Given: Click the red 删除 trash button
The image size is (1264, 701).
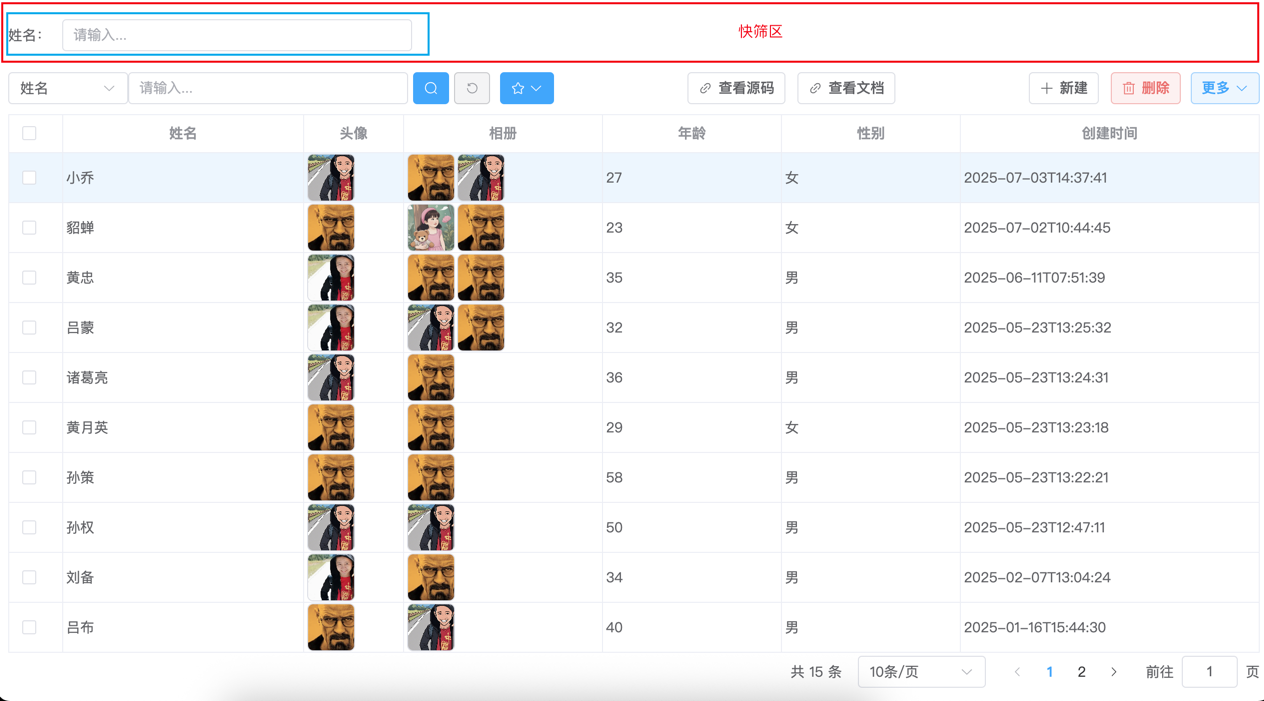Looking at the screenshot, I should [1145, 88].
